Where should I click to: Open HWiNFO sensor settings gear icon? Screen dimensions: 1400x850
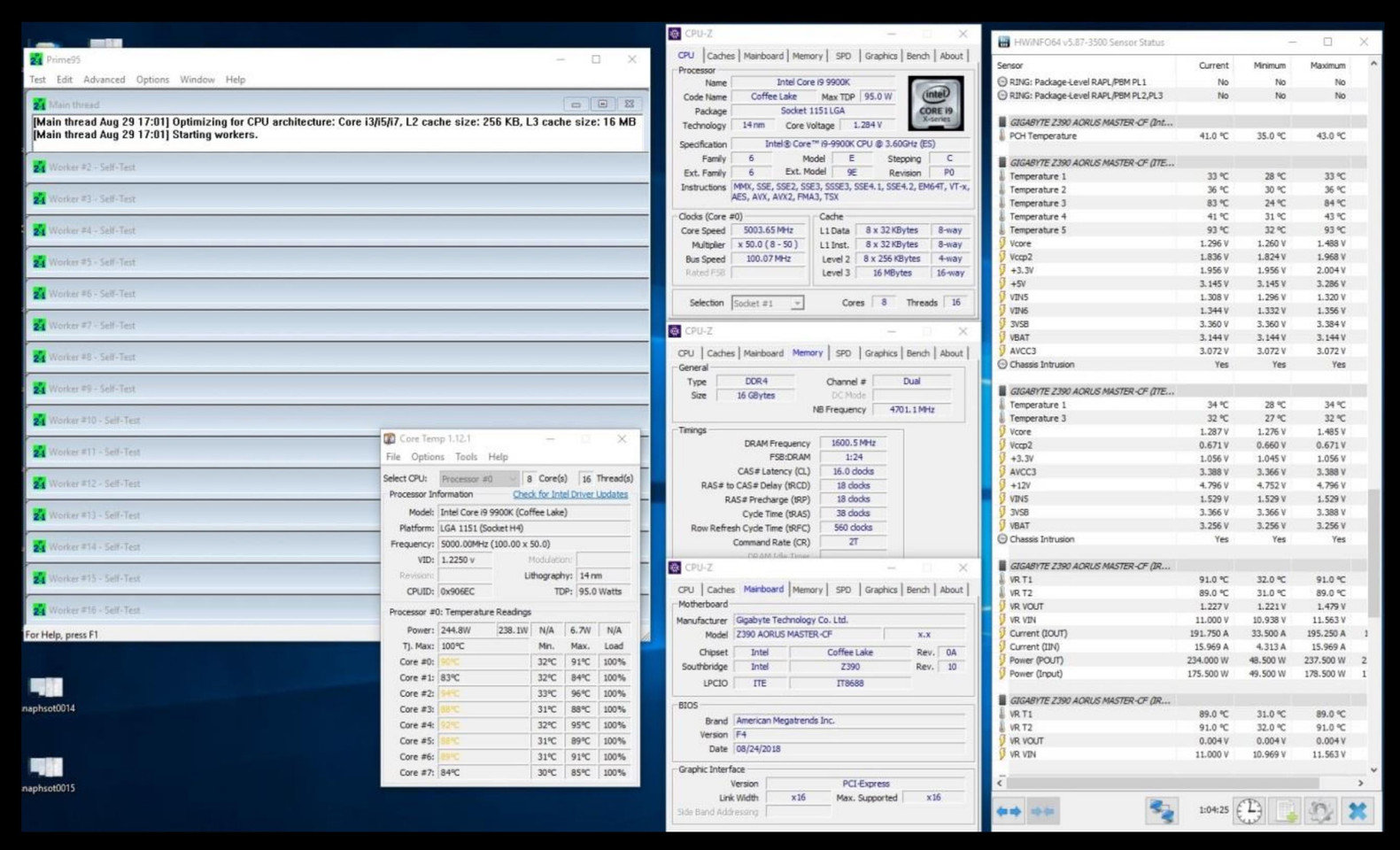pos(1320,811)
